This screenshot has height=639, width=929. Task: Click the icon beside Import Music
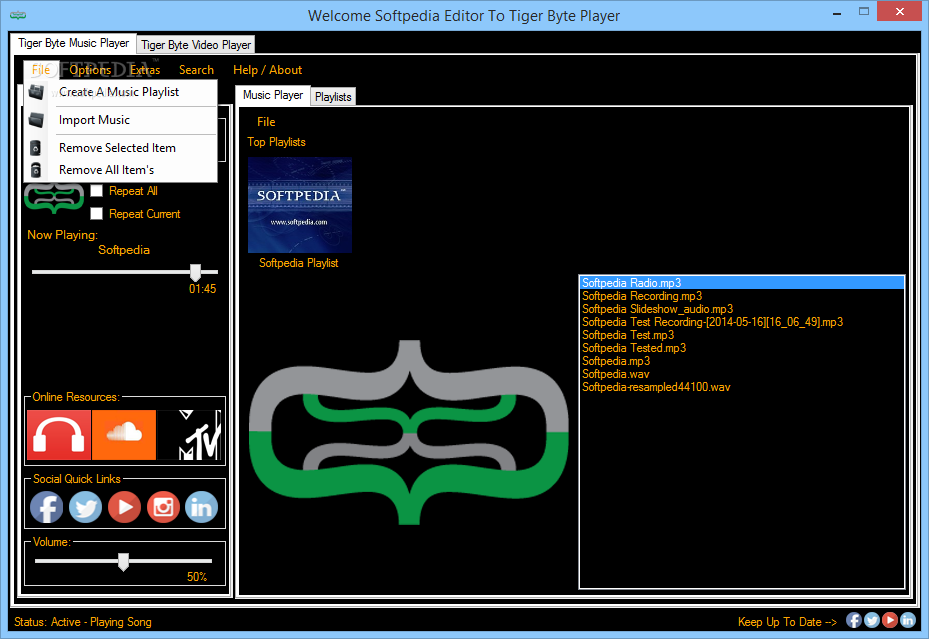pos(36,120)
